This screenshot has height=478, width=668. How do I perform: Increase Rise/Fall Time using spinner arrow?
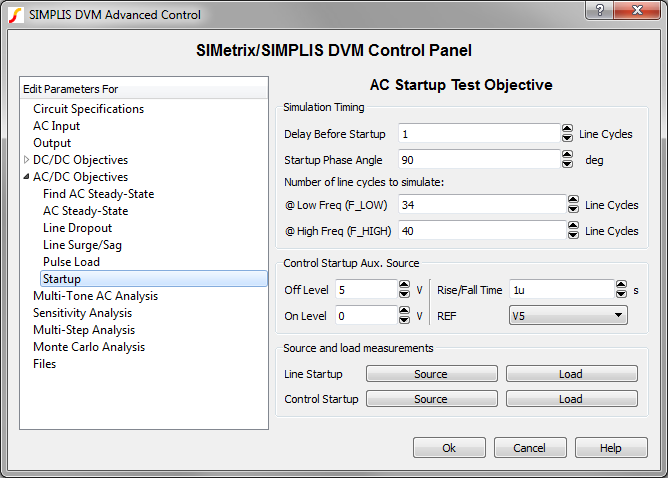[x=621, y=285]
